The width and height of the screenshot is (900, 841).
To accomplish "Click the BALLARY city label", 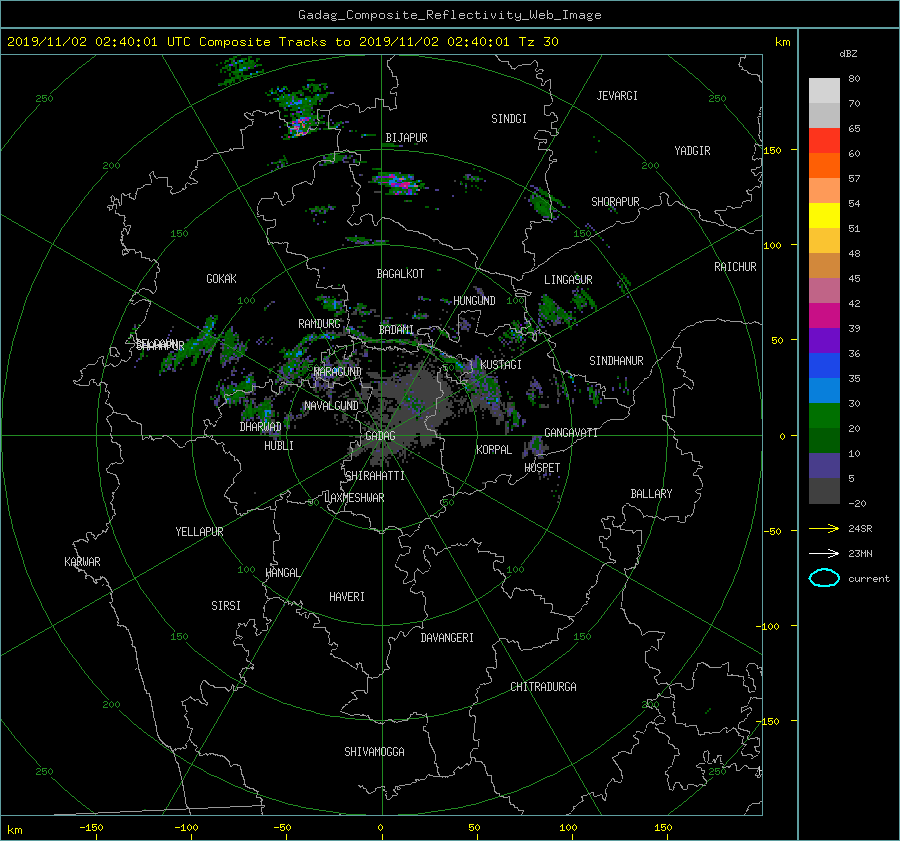I will tap(651, 494).
